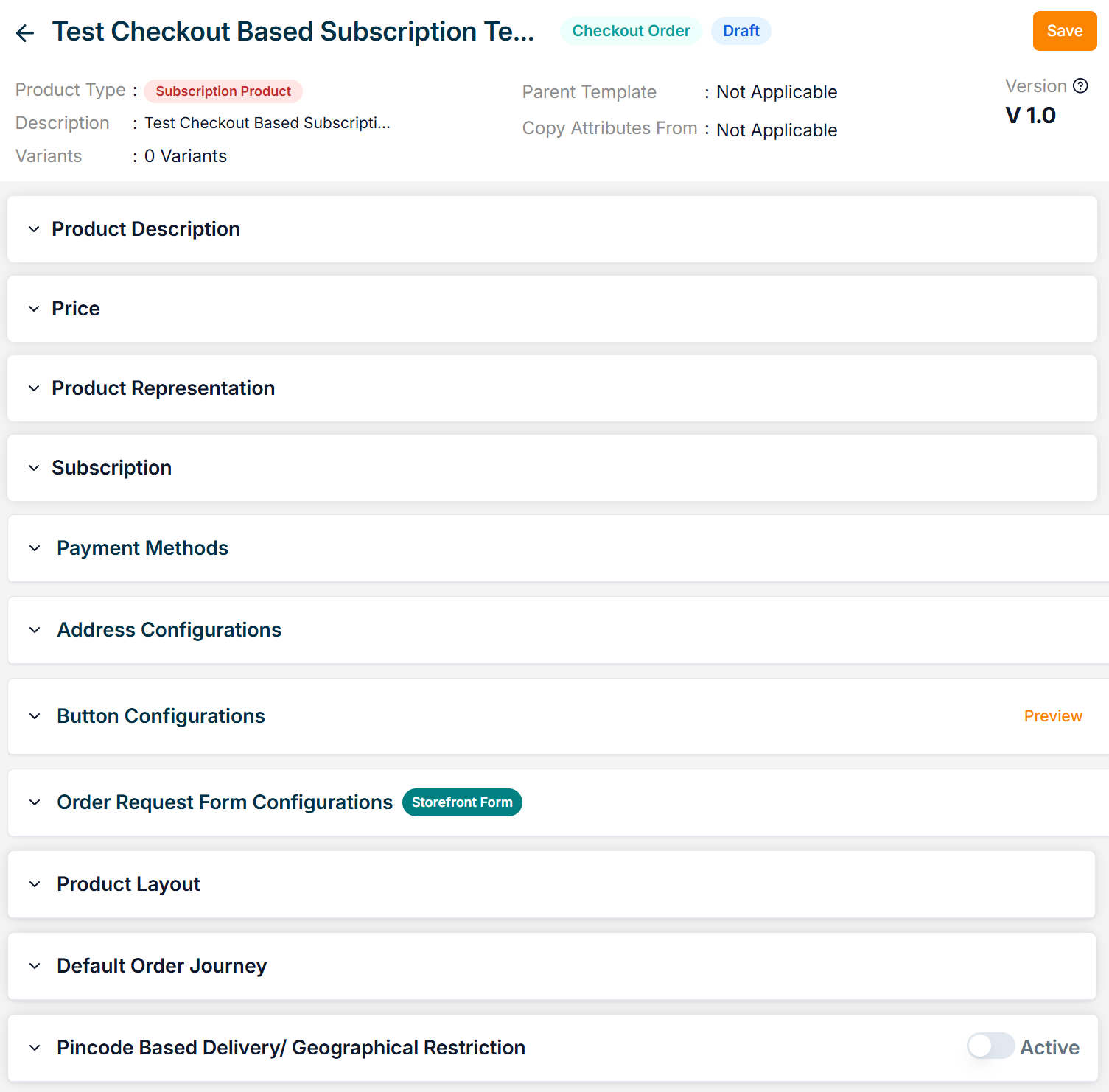Save the template

[x=1064, y=31]
